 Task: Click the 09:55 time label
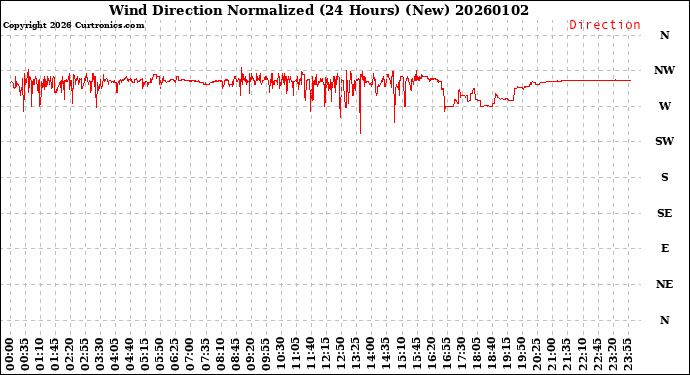click(x=265, y=354)
